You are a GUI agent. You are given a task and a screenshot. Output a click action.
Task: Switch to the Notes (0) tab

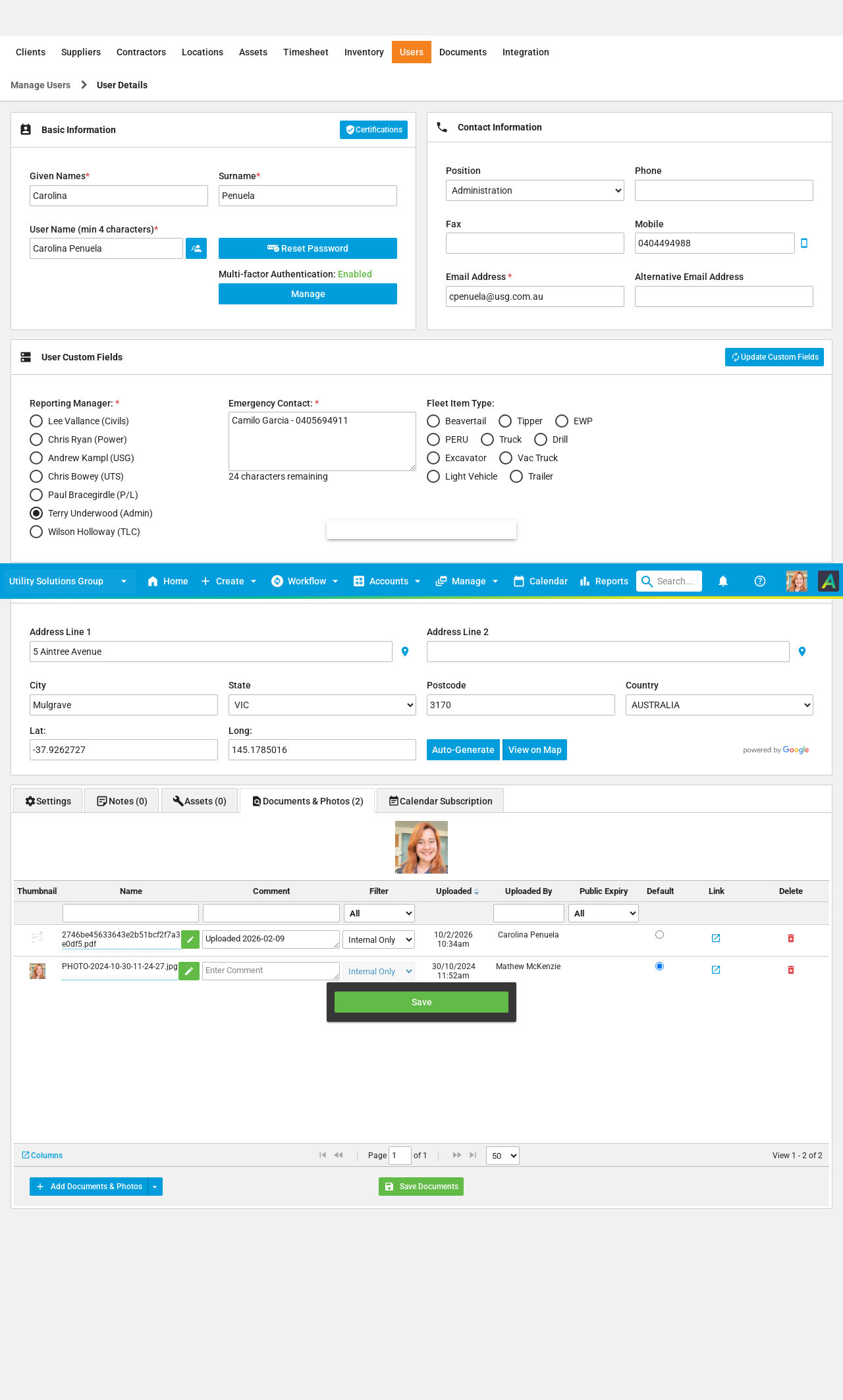(122, 801)
